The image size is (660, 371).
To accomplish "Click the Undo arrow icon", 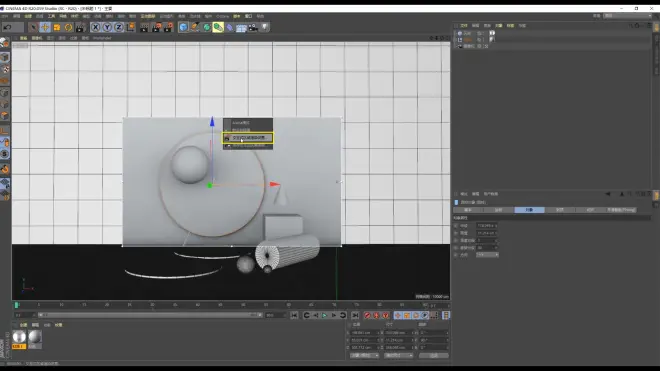I will tap(8, 27).
